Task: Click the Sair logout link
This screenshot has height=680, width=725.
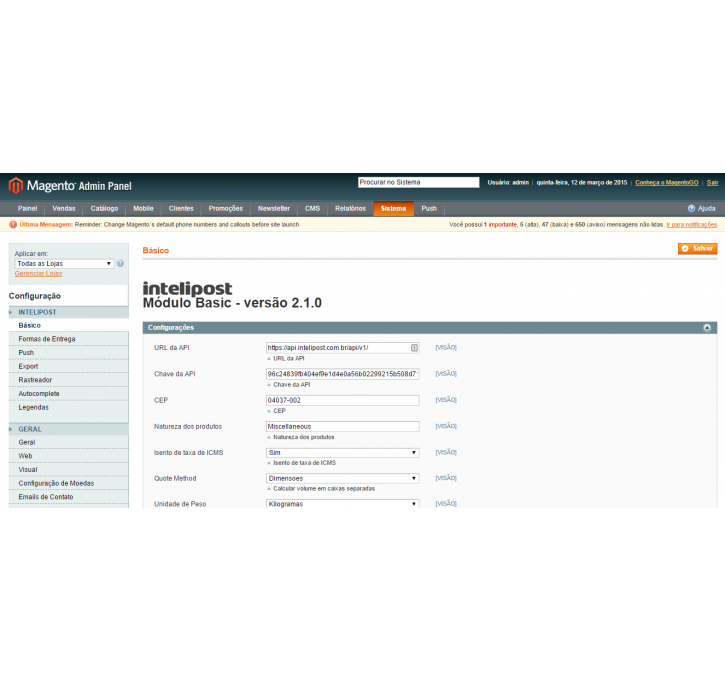Action: pos(713,183)
